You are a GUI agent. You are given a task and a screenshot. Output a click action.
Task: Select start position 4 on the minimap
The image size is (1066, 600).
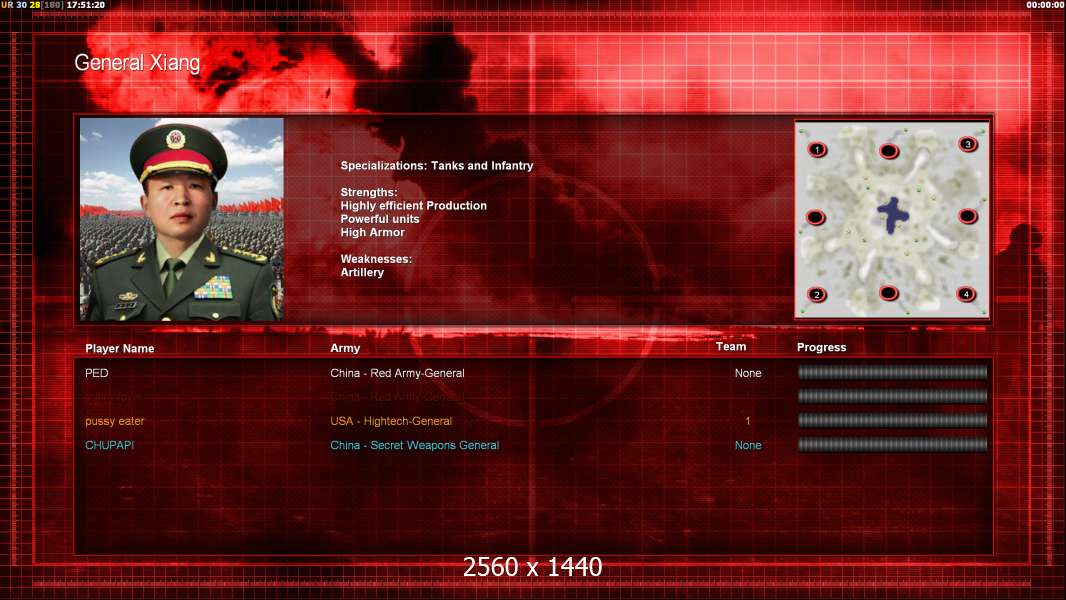966,294
